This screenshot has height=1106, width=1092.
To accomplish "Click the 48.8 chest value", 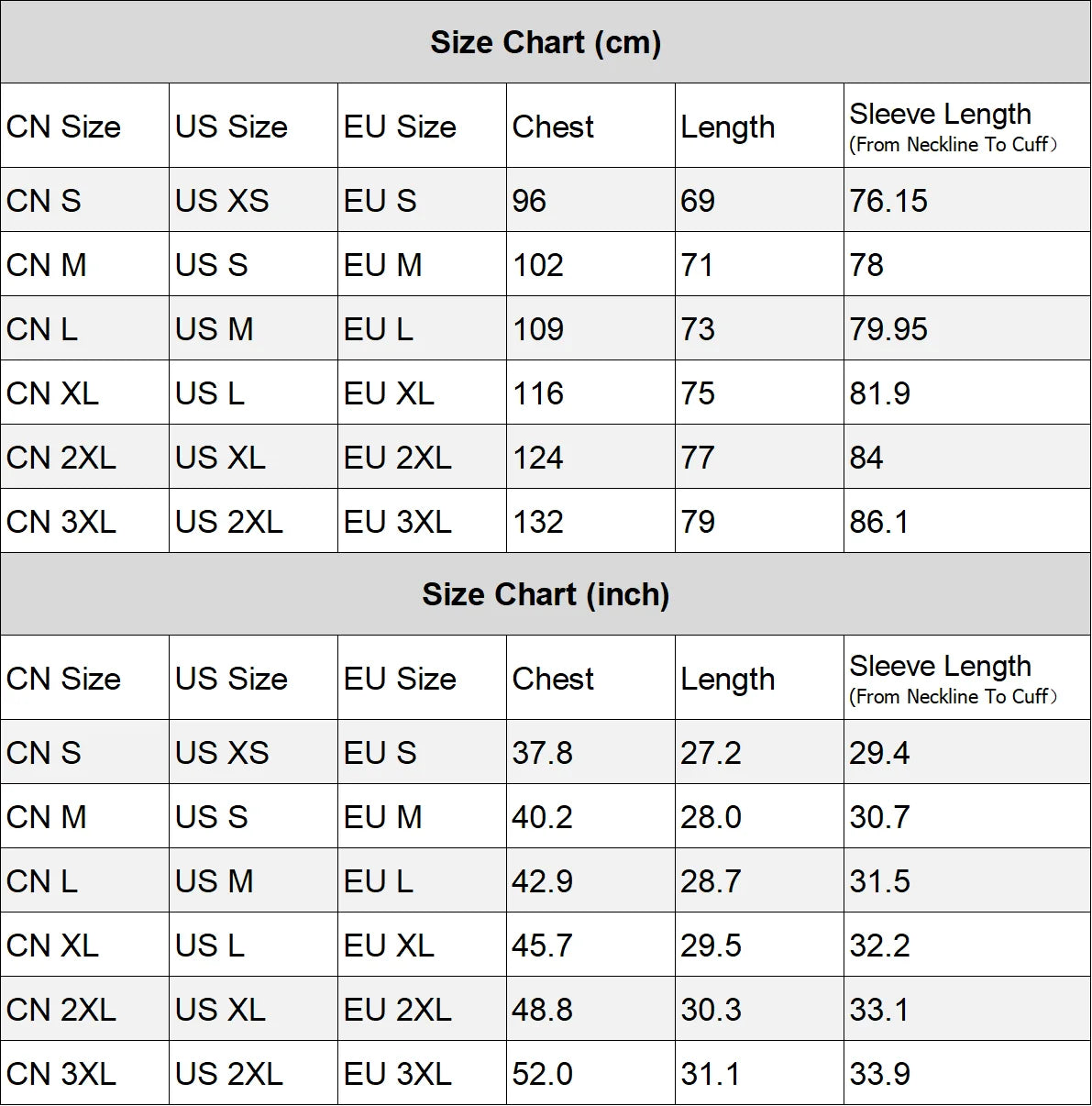I will pos(542,1010).
